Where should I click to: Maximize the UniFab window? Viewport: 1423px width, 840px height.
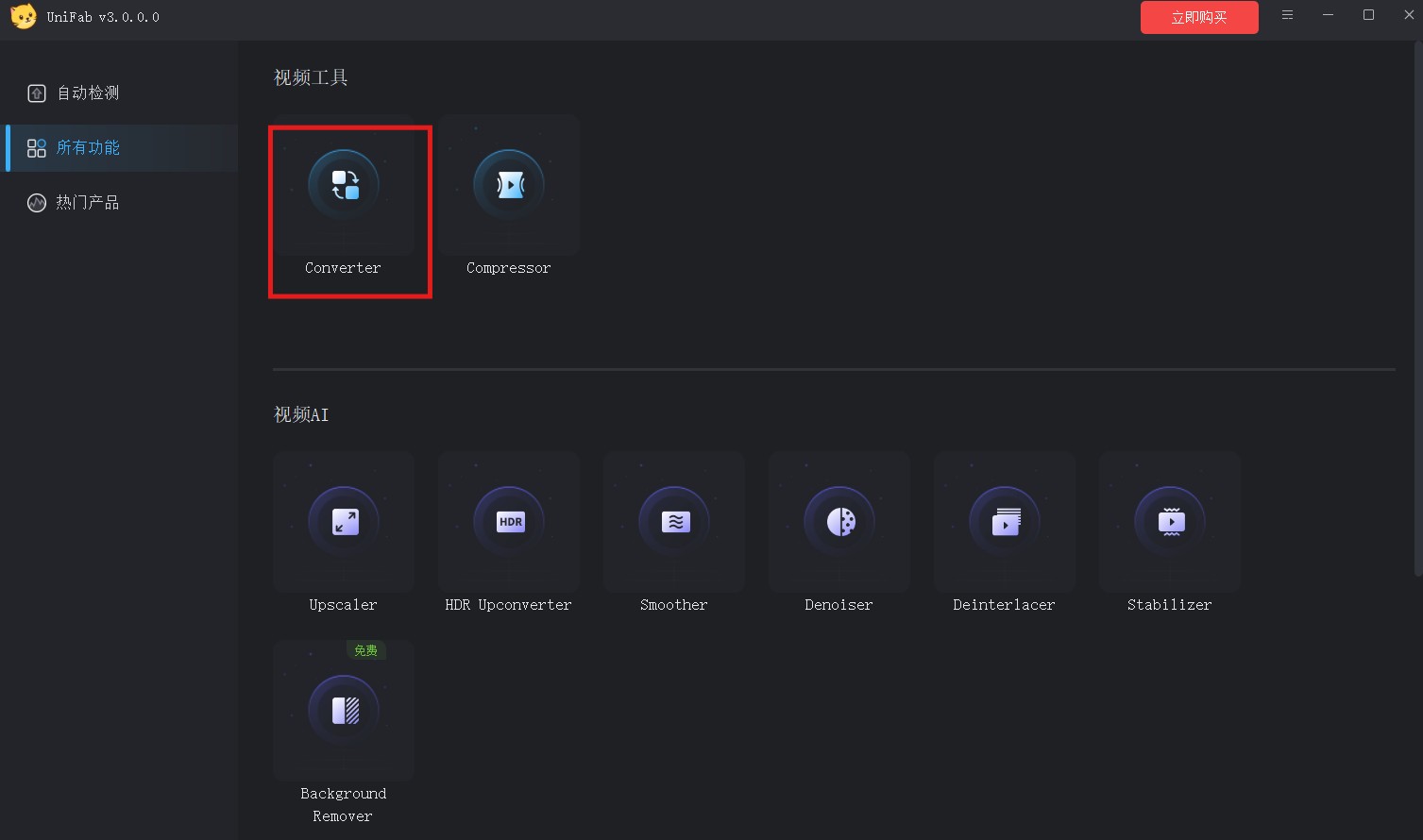[1368, 15]
